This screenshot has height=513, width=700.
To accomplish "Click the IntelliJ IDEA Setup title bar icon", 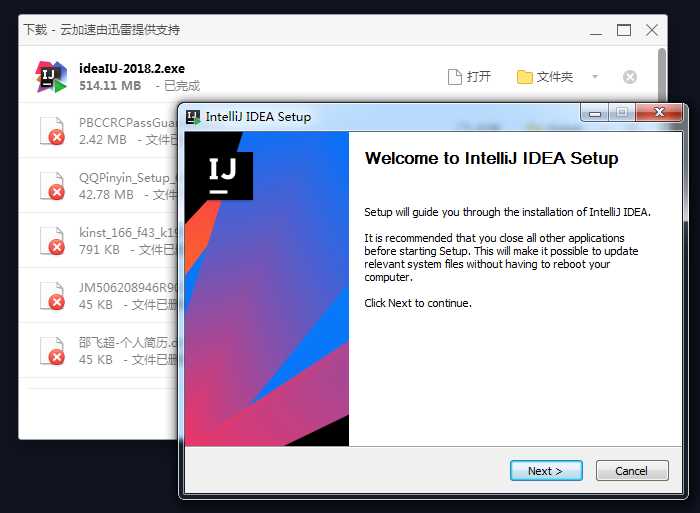I will [193, 117].
